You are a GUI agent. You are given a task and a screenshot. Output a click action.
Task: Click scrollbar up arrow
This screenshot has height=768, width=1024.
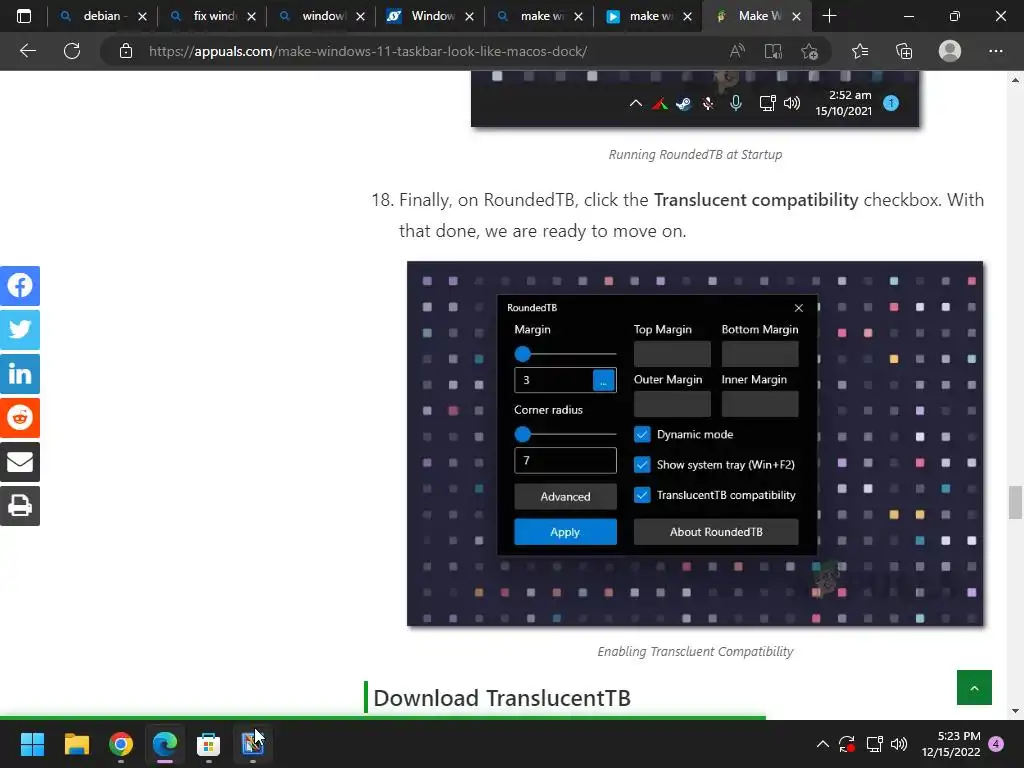click(1015, 80)
